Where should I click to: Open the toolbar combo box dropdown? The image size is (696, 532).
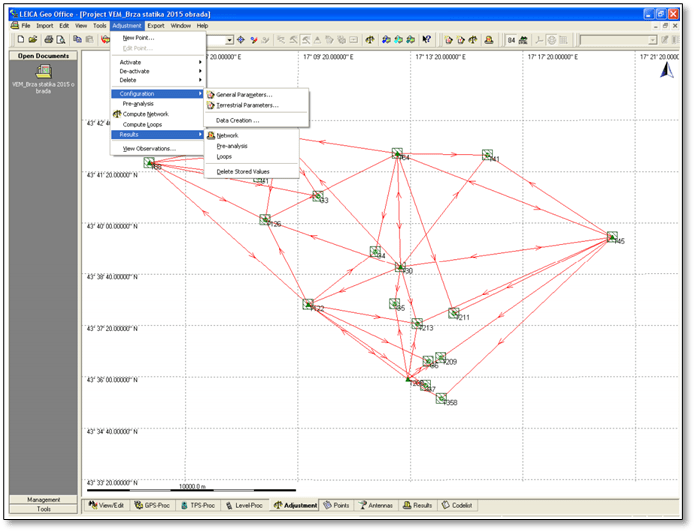coord(229,39)
